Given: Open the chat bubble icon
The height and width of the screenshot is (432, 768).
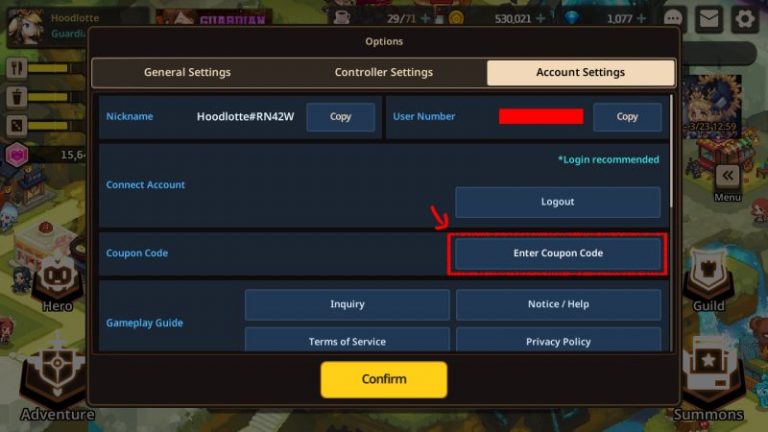Looking at the screenshot, I should tap(673, 19).
